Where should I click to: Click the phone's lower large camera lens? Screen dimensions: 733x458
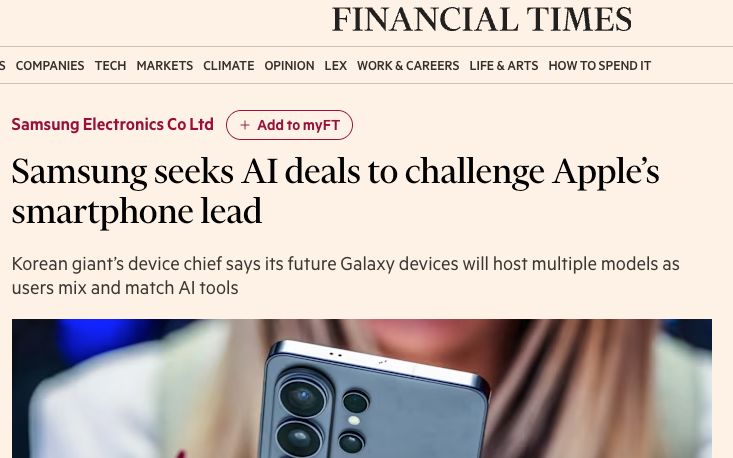pyautogui.click(x=299, y=439)
